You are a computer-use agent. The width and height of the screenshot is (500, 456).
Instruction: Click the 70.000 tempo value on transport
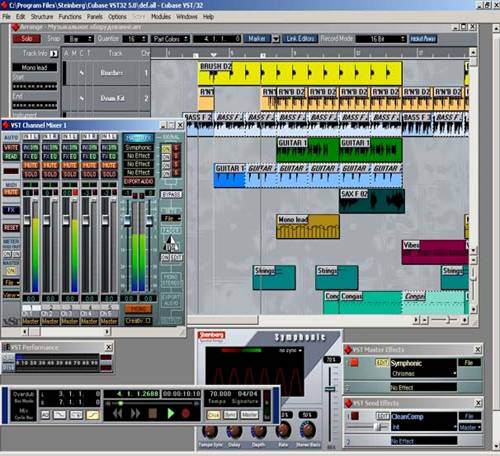[x=220, y=394]
